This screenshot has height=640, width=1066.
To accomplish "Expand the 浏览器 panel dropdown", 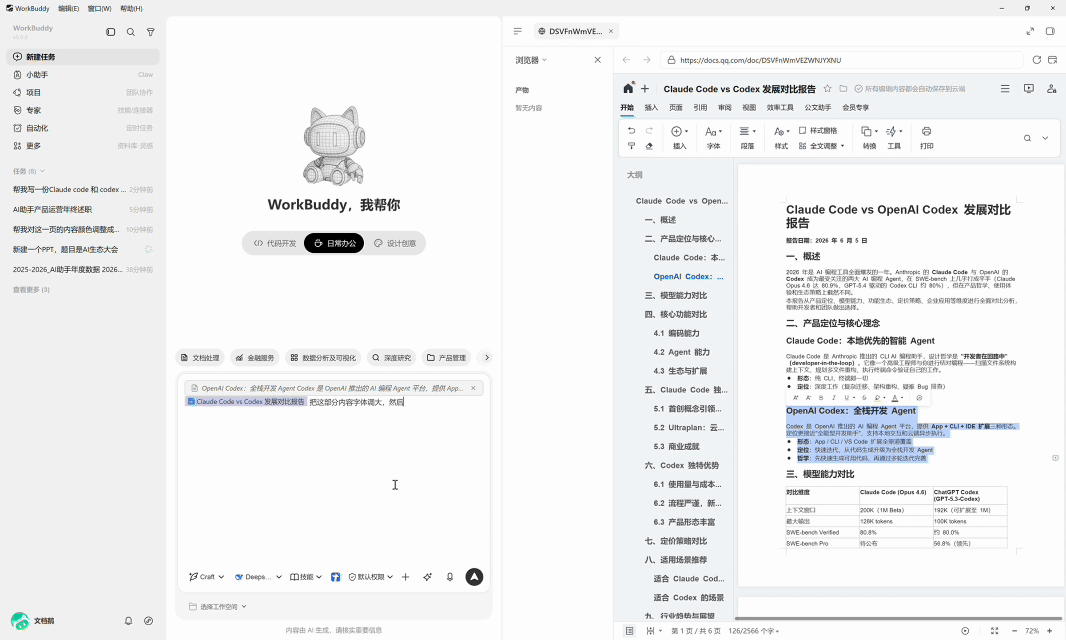I will pos(531,60).
